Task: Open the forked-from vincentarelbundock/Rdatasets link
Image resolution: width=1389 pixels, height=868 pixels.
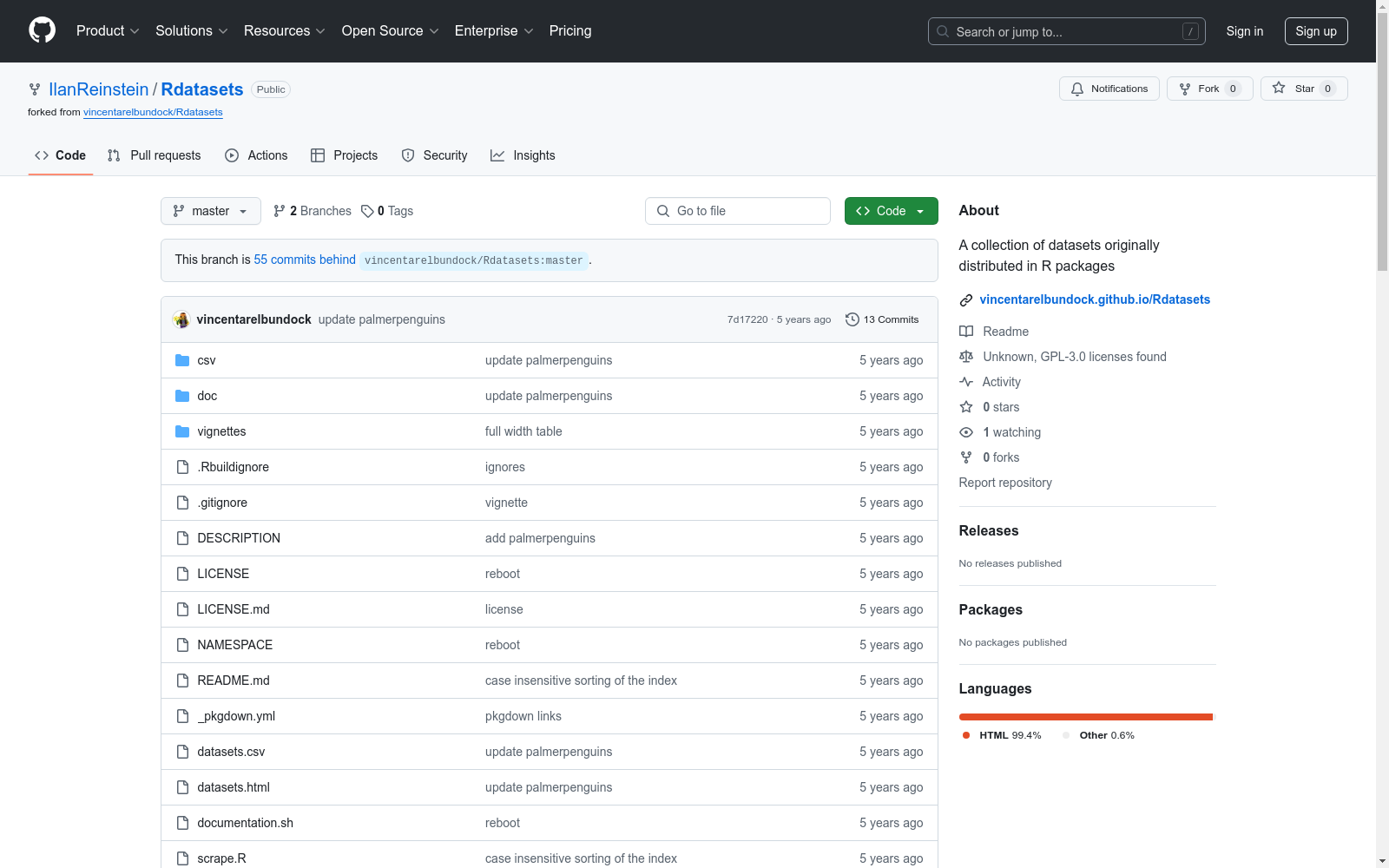Action: [153, 112]
